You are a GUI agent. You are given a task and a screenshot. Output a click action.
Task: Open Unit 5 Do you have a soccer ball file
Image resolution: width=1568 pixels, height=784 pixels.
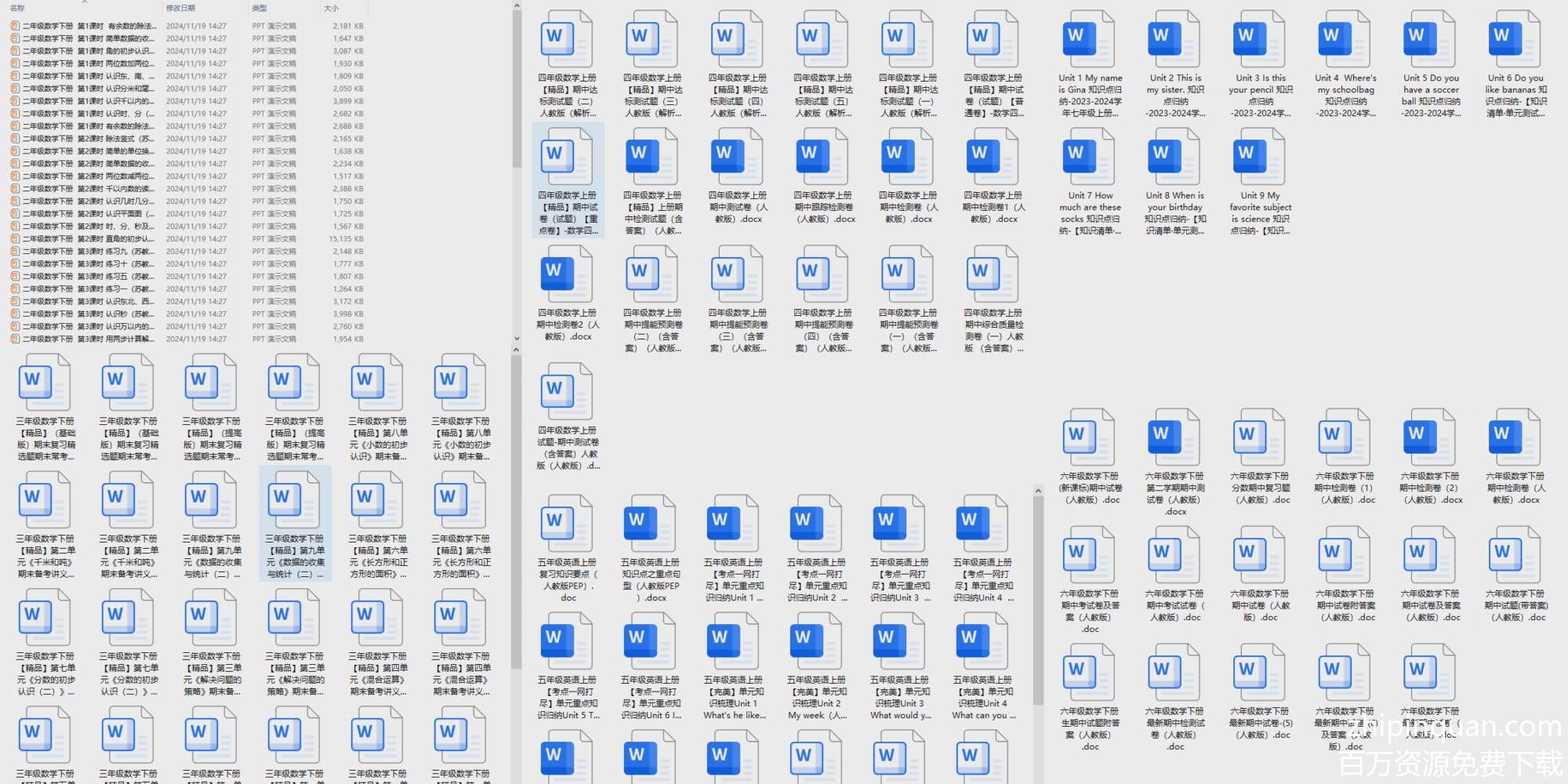[x=1431, y=64]
